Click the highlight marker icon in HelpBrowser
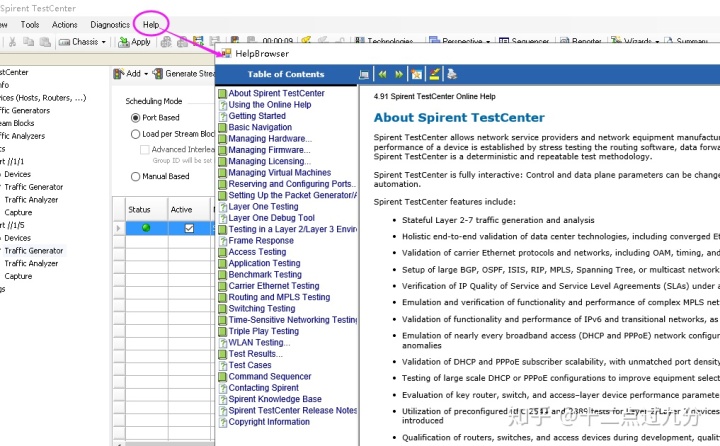 pyautogui.click(x=434, y=74)
